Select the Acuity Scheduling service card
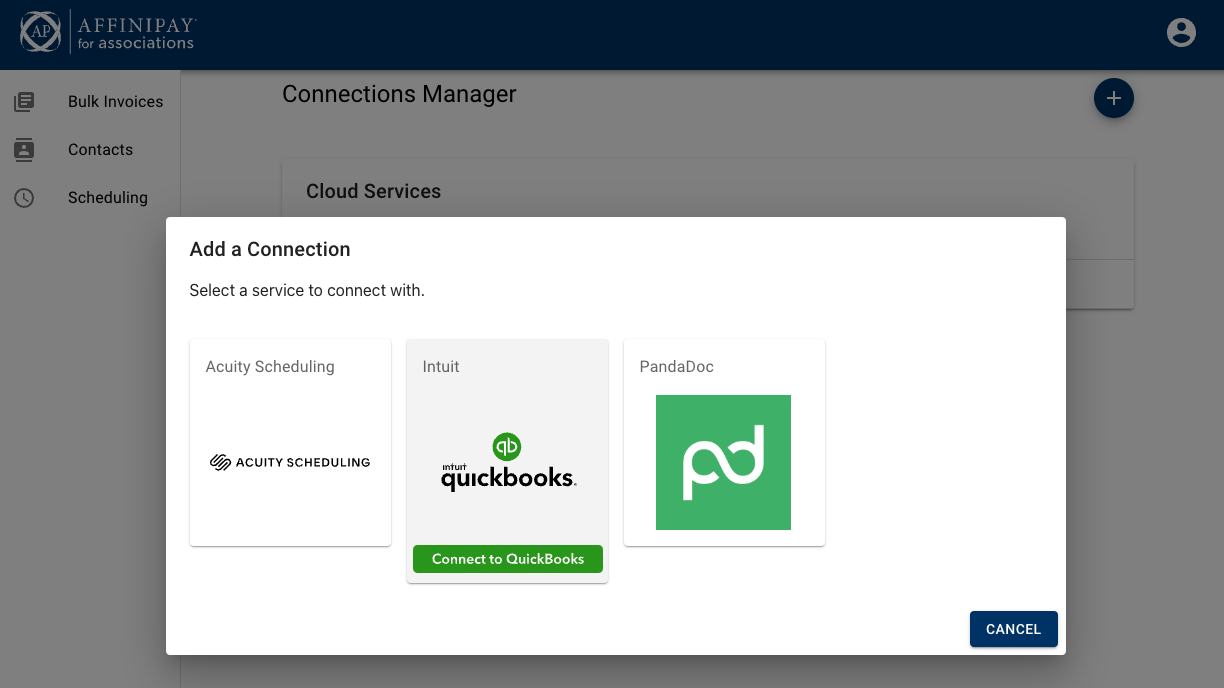Image resolution: width=1224 pixels, height=688 pixels. [290, 441]
